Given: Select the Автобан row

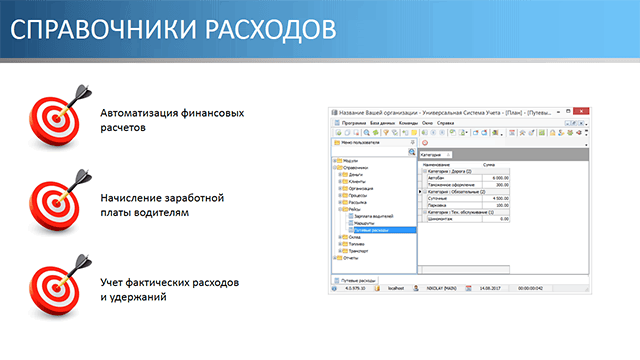Looking at the screenshot, I should 468,178.
